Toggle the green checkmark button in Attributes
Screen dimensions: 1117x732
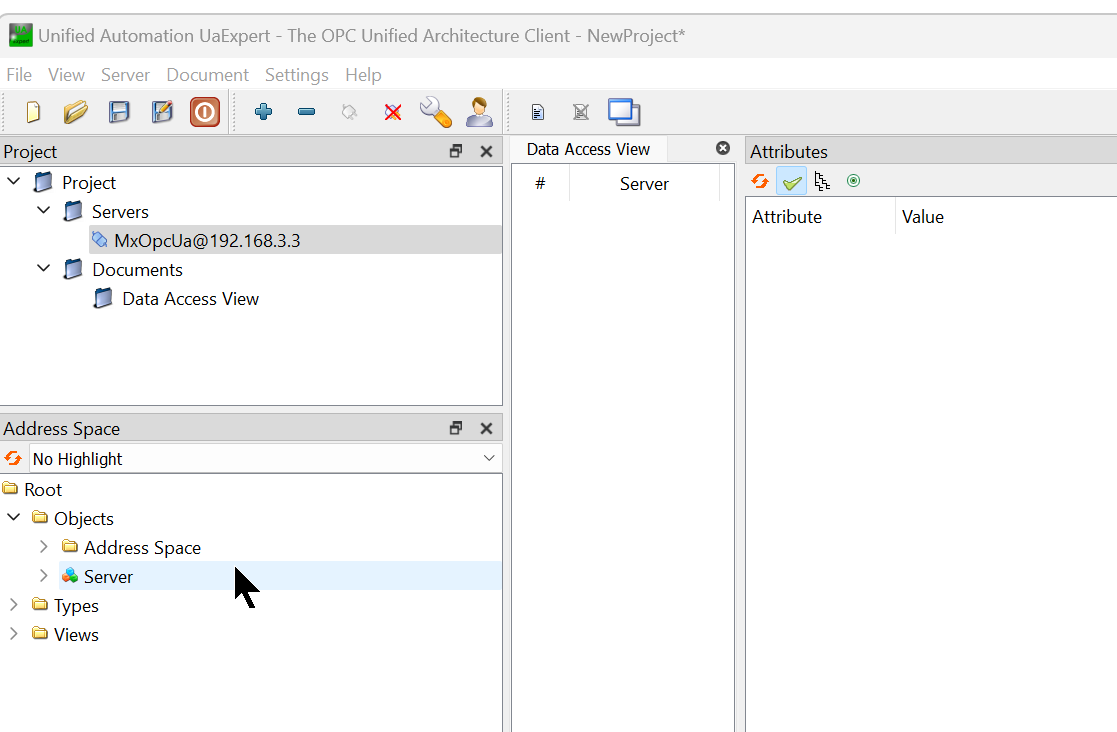[791, 182]
